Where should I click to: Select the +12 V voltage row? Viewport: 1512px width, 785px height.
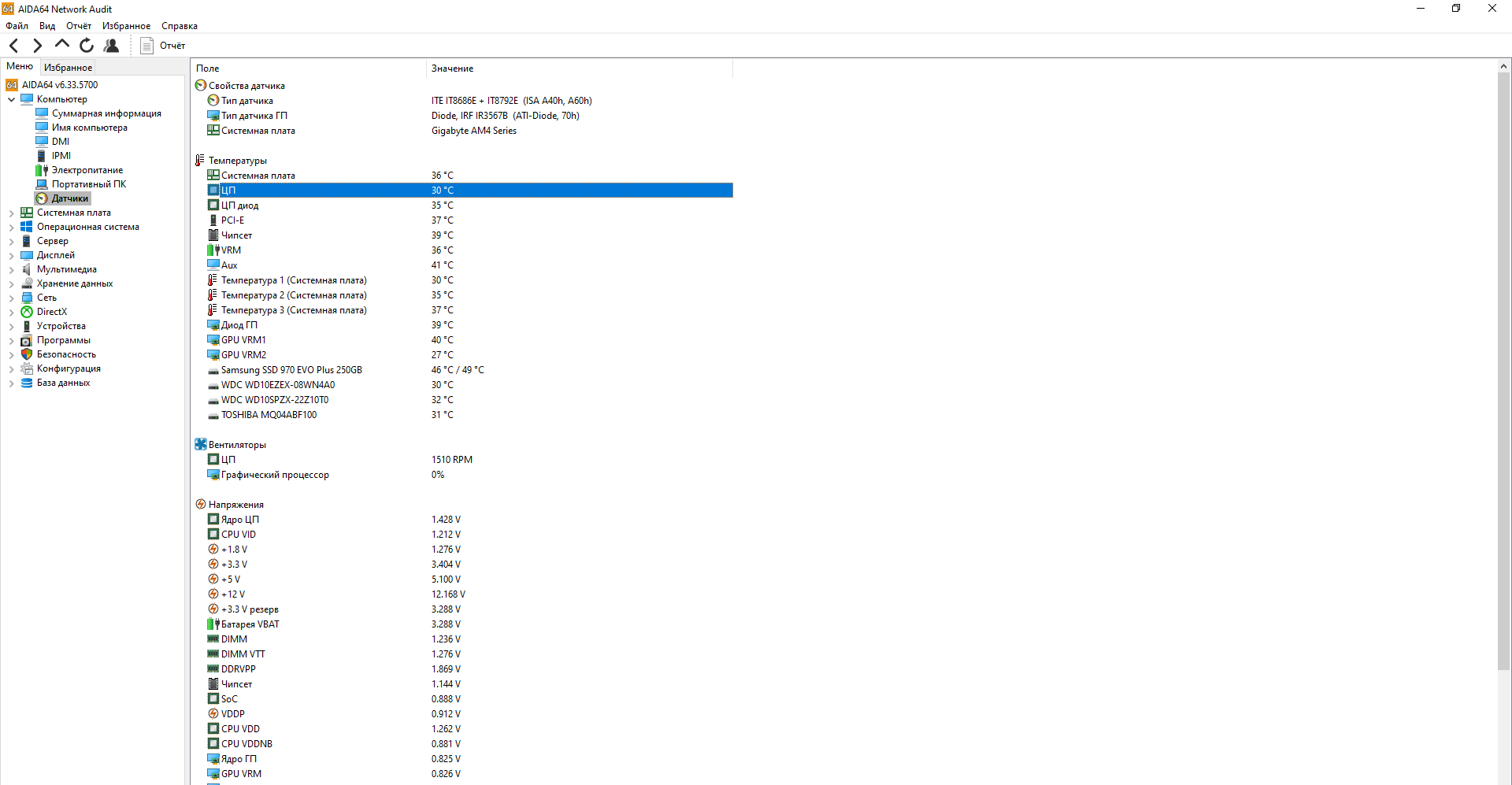[x=469, y=594]
